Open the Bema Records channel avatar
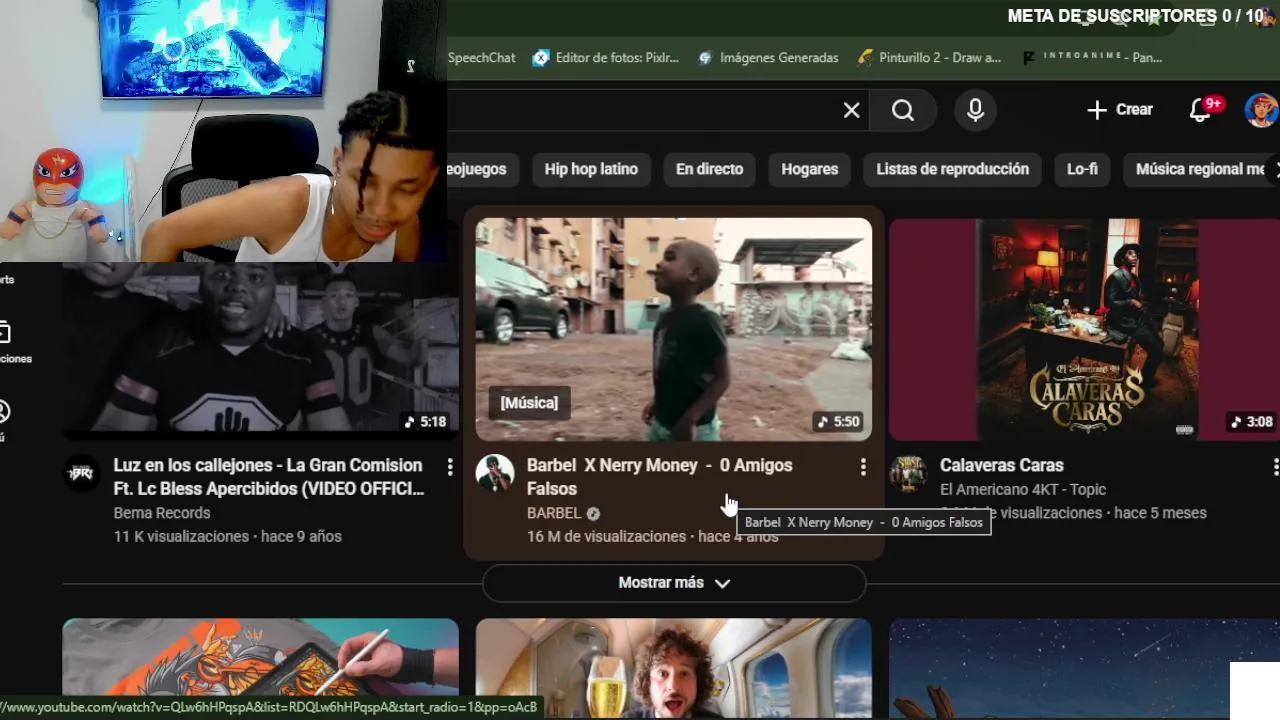Viewport: 1280px width, 720px height. [x=82, y=473]
